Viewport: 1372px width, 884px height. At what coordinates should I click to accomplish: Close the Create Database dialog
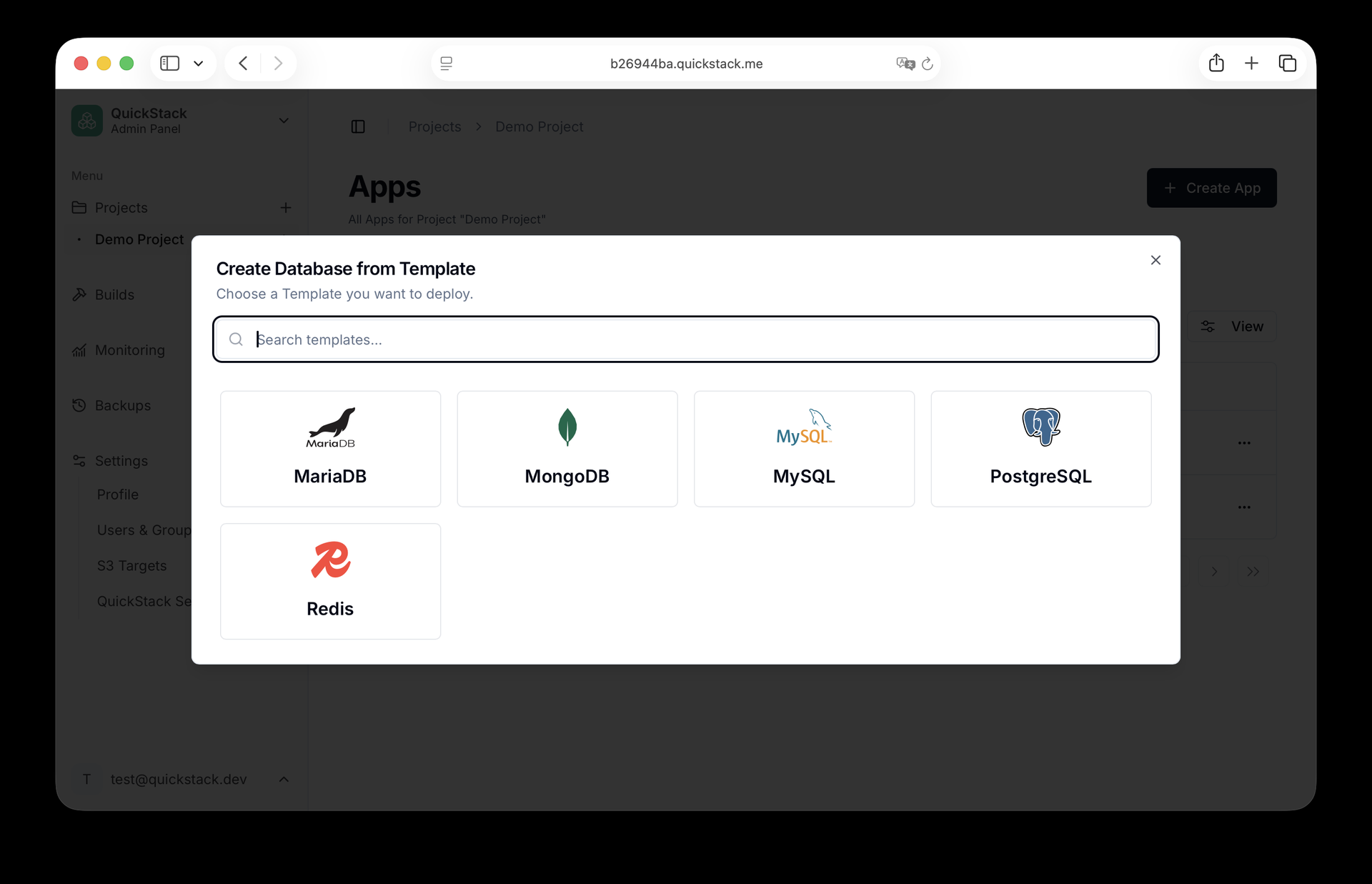tap(1155, 260)
